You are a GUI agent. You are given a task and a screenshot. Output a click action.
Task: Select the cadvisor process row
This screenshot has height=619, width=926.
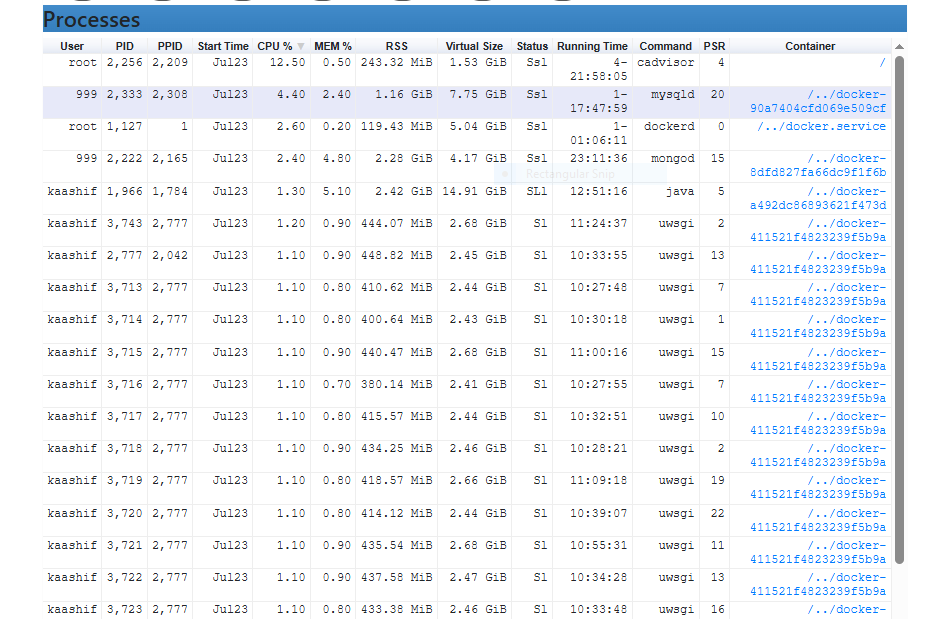pyautogui.click(x=467, y=70)
